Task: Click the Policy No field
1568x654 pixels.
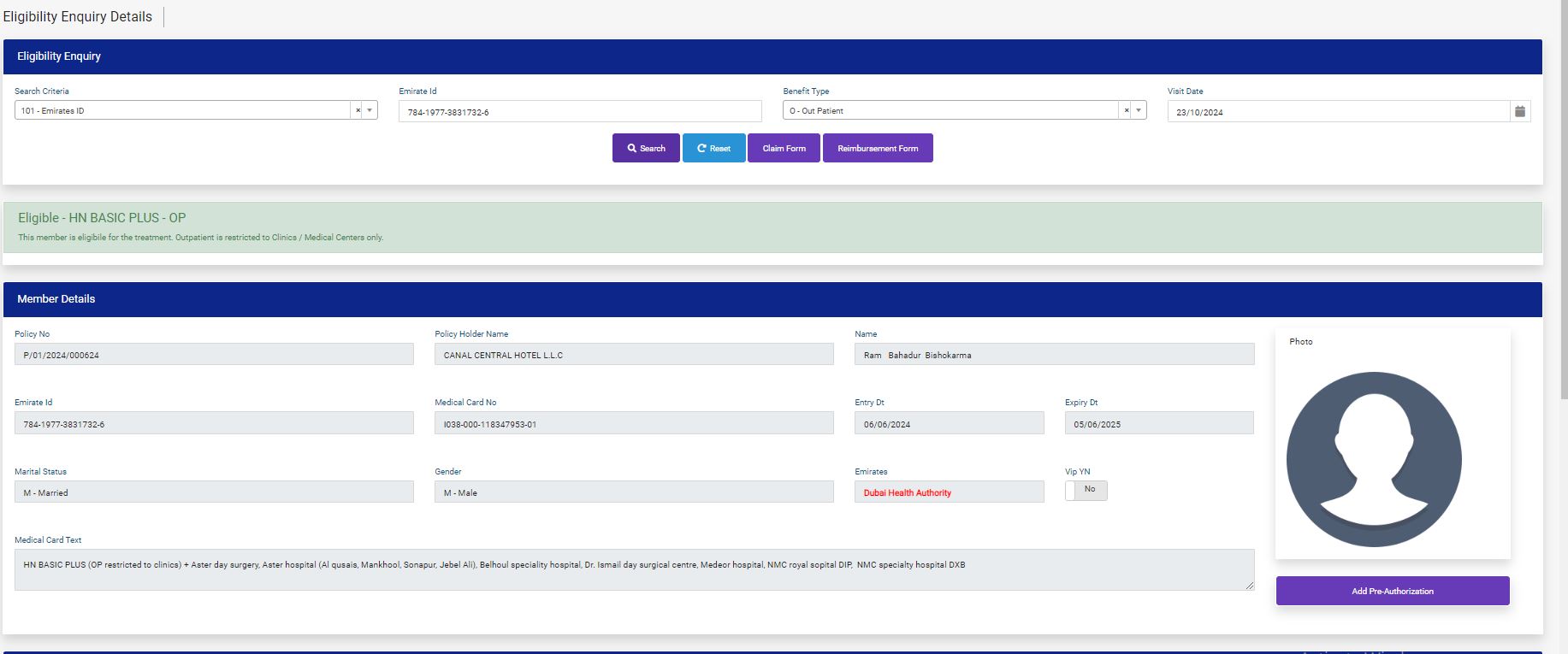Action: pyautogui.click(x=214, y=355)
